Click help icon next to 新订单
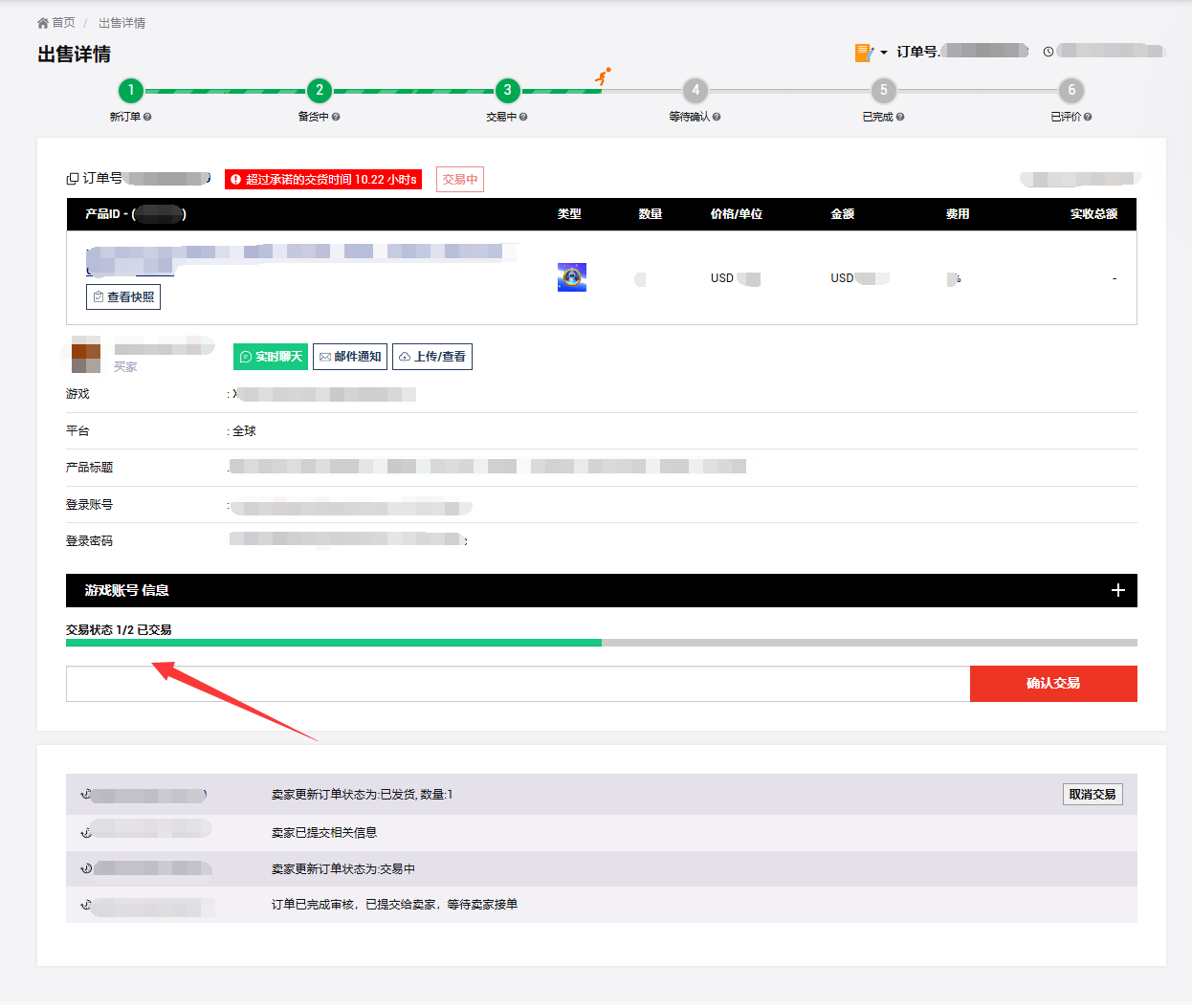The image size is (1192, 1008). pos(147,117)
